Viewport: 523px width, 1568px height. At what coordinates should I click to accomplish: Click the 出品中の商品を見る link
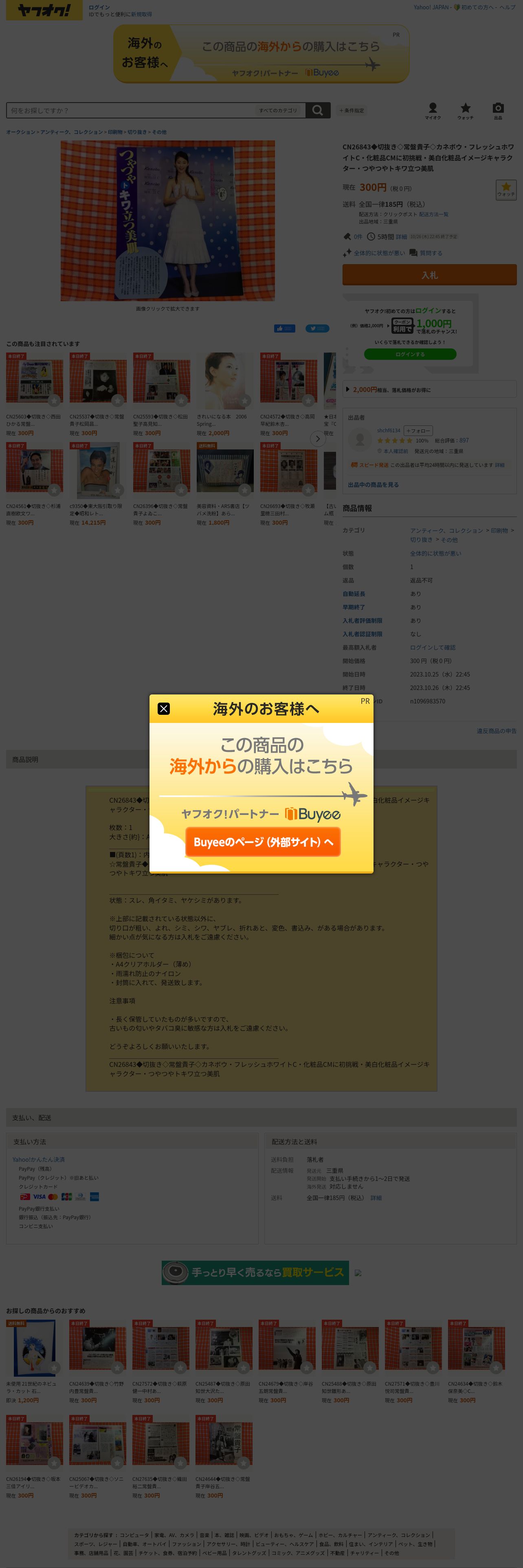(x=373, y=484)
